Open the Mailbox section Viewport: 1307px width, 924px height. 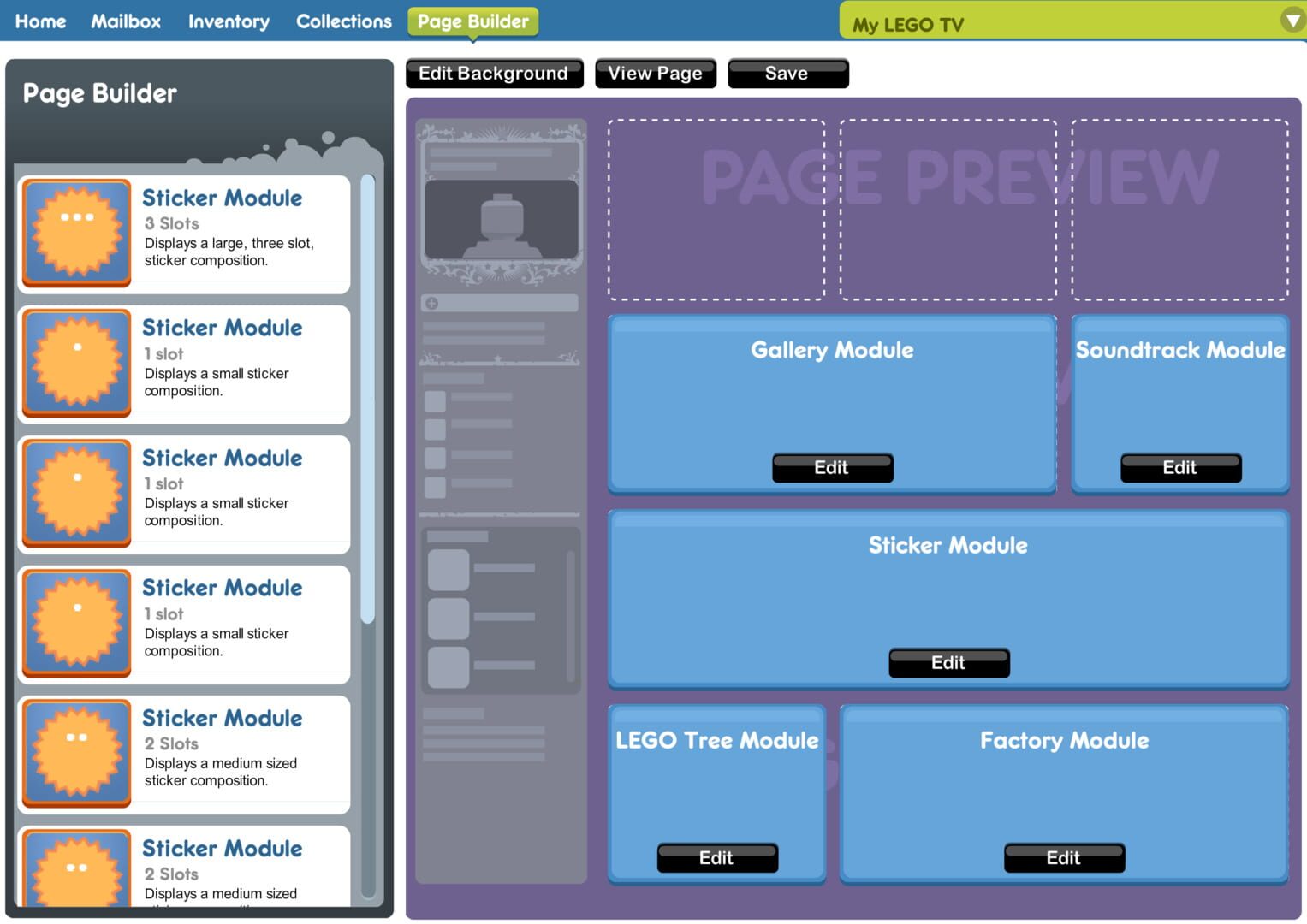point(125,21)
